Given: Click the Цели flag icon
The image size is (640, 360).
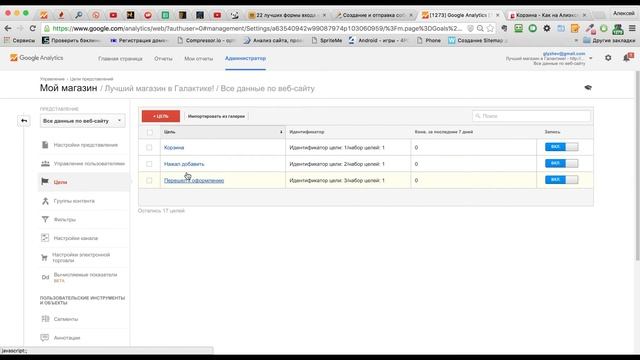Looking at the screenshot, I should [x=45, y=182].
